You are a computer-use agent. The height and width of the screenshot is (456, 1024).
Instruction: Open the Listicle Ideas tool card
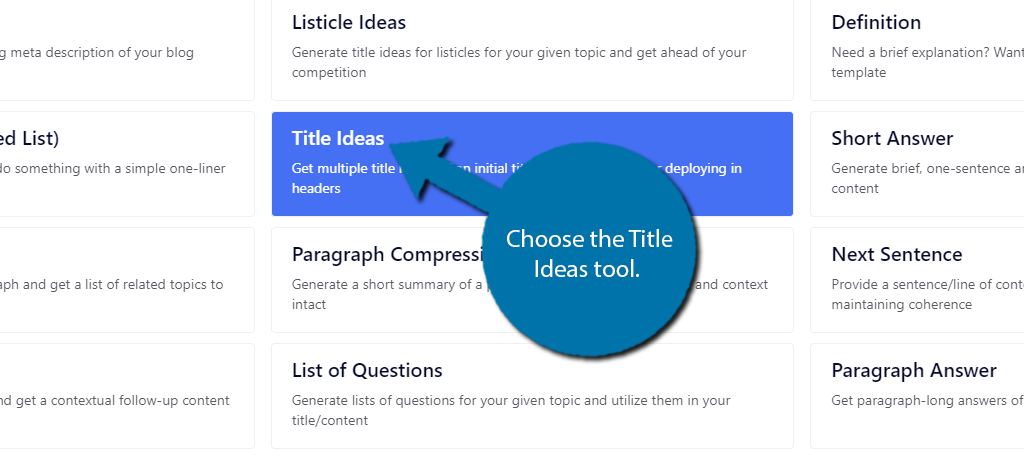[x=532, y=50]
